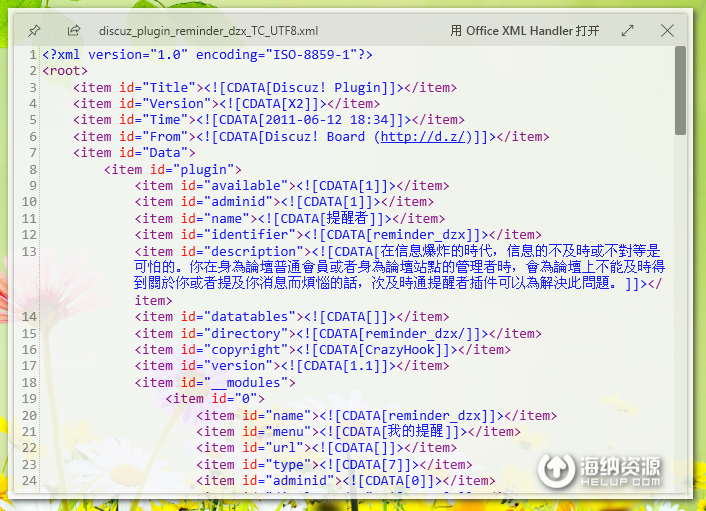The image size is (706, 511).
Task: Click the item id="available" line
Action: pyautogui.click(x=292, y=185)
